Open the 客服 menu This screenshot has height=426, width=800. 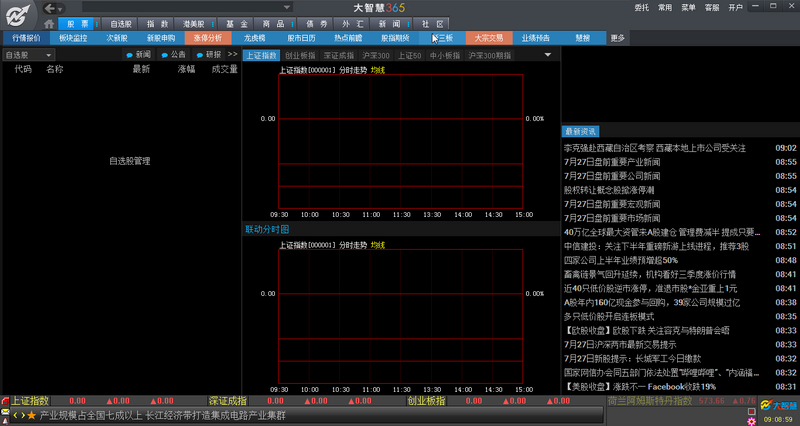click(712, 8)
